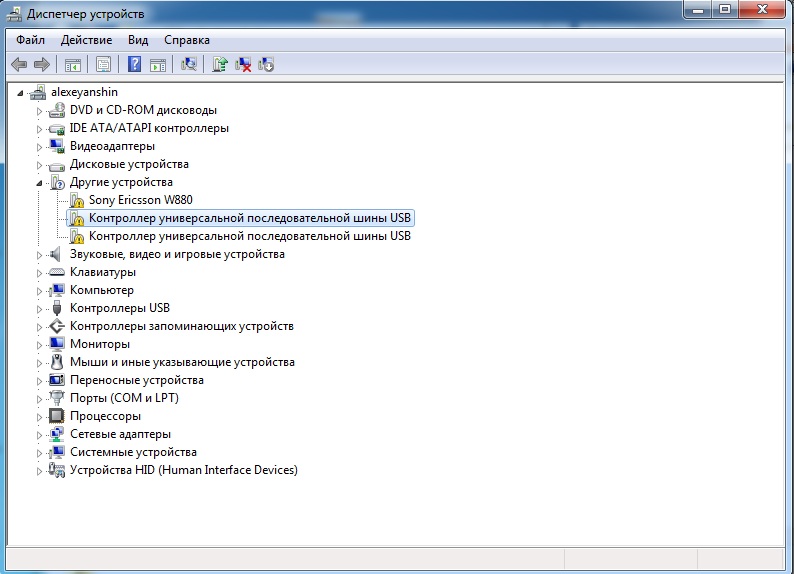
Task: Expand the Процессоры node arrow
Action: [x=39, y=417]
